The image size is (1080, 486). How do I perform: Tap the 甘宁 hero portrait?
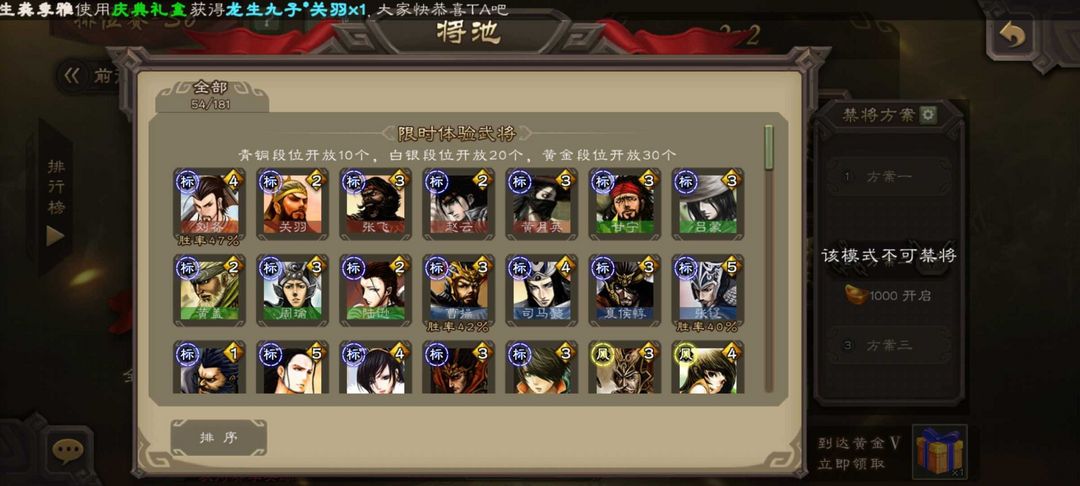(x=624, y=204)
